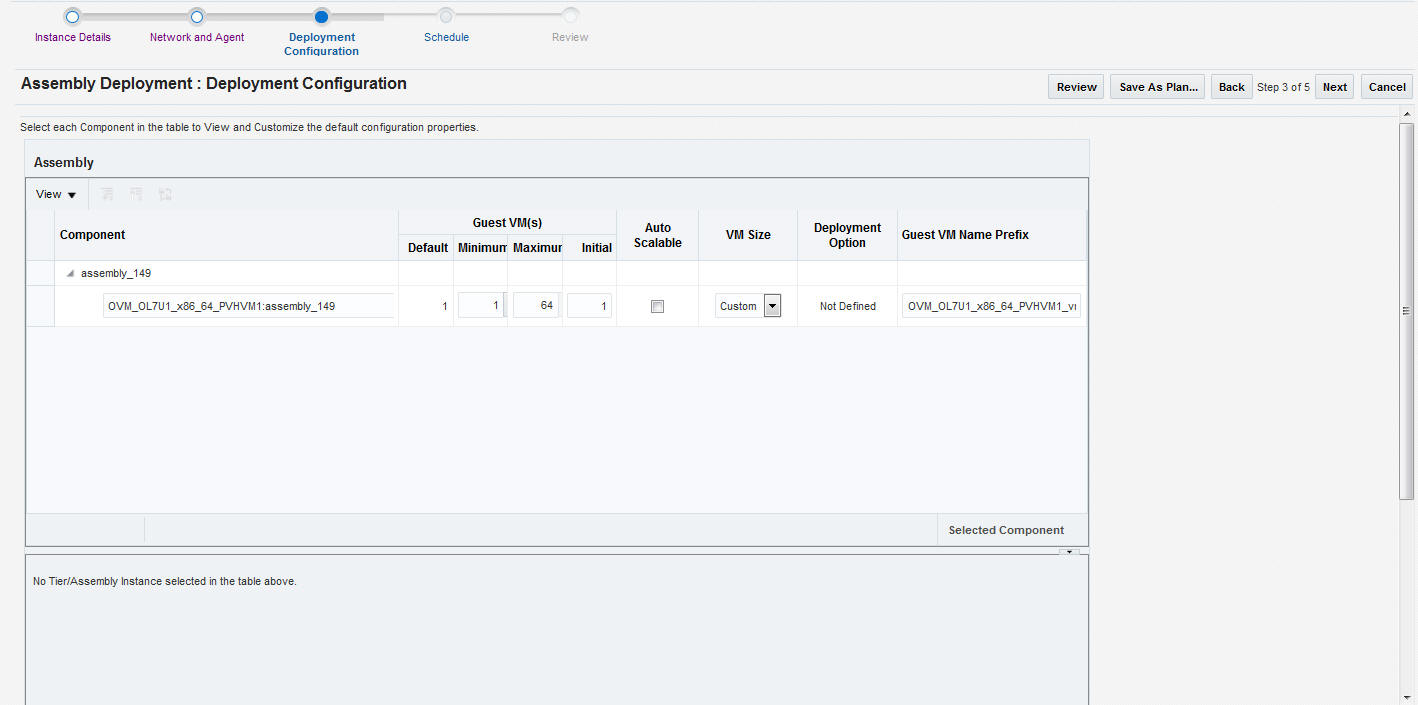Click the Step 3 of 5 label
This screenshot has width=1418, height=705.
[x=1283, y=87]
